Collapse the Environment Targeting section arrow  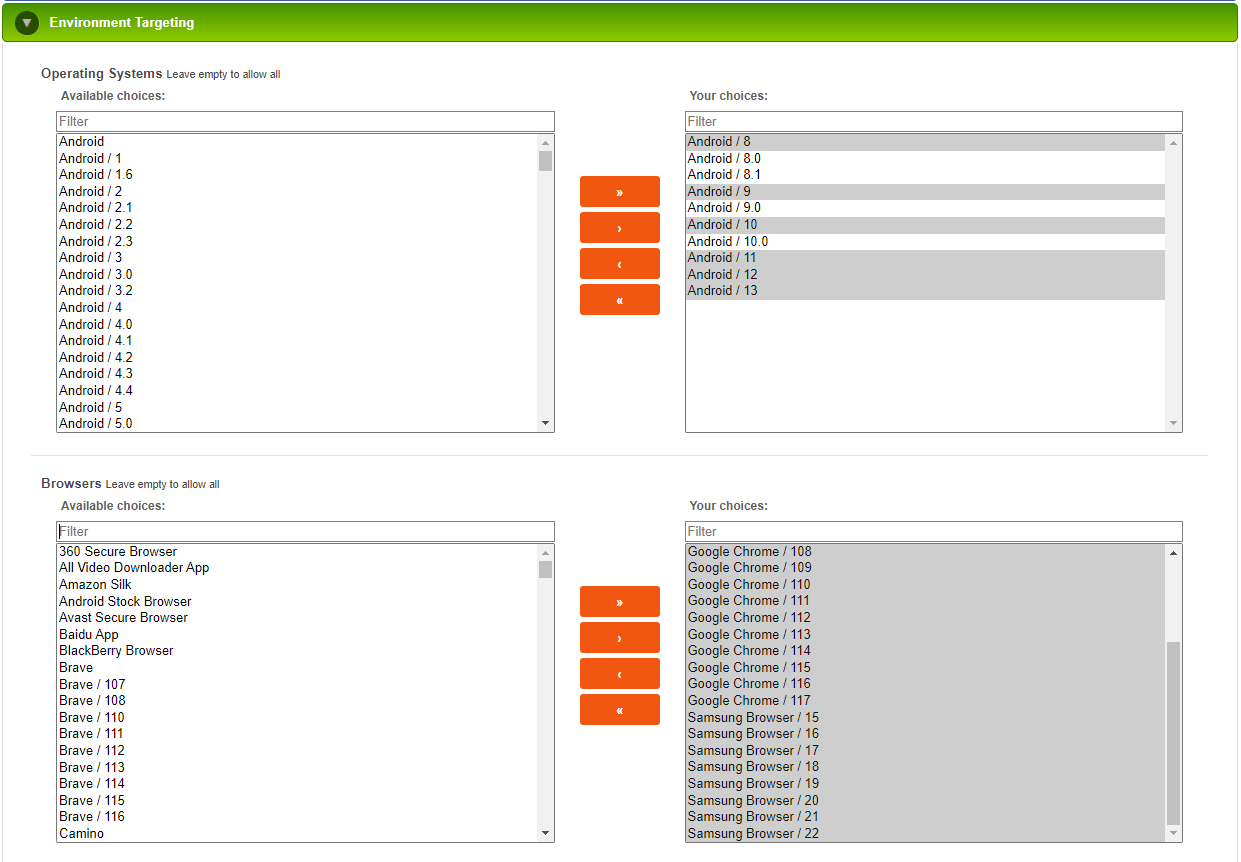pos(27,22)
